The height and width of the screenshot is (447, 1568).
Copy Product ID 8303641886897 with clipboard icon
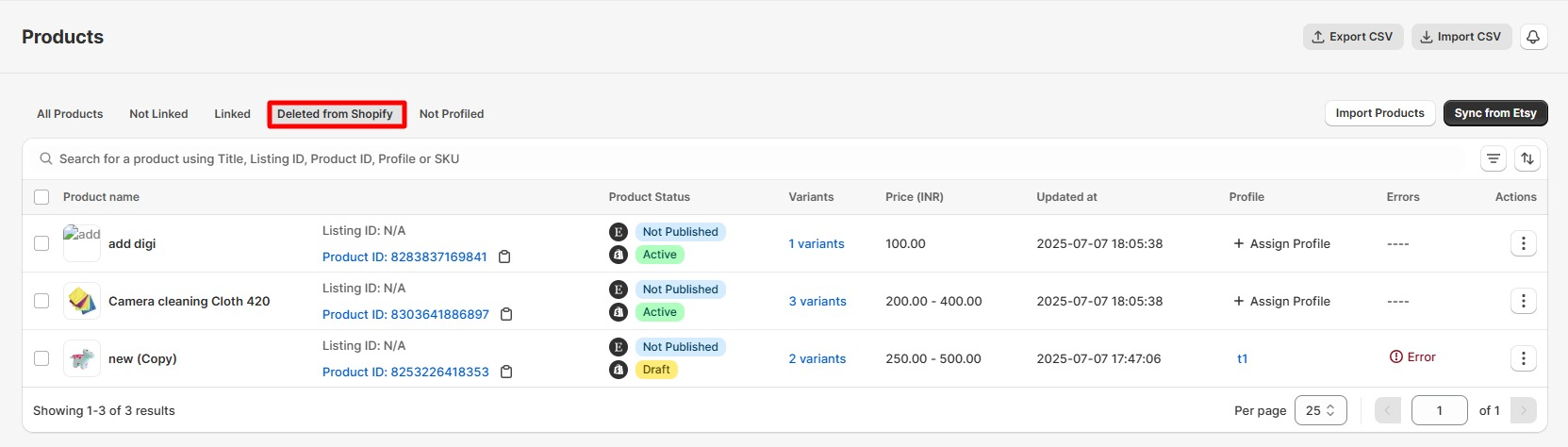506,314
